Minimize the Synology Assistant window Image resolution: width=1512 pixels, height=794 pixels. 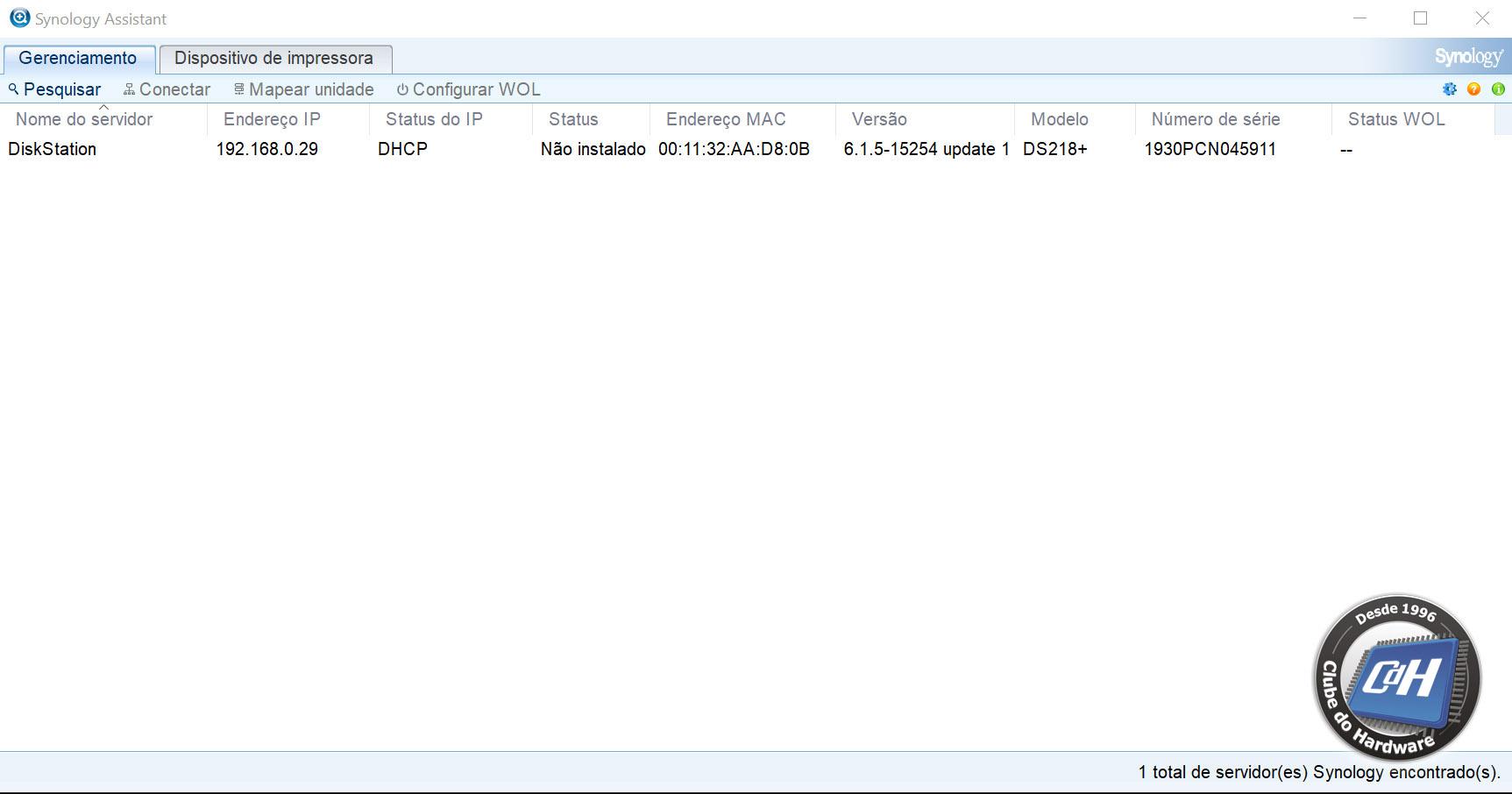1360,18
